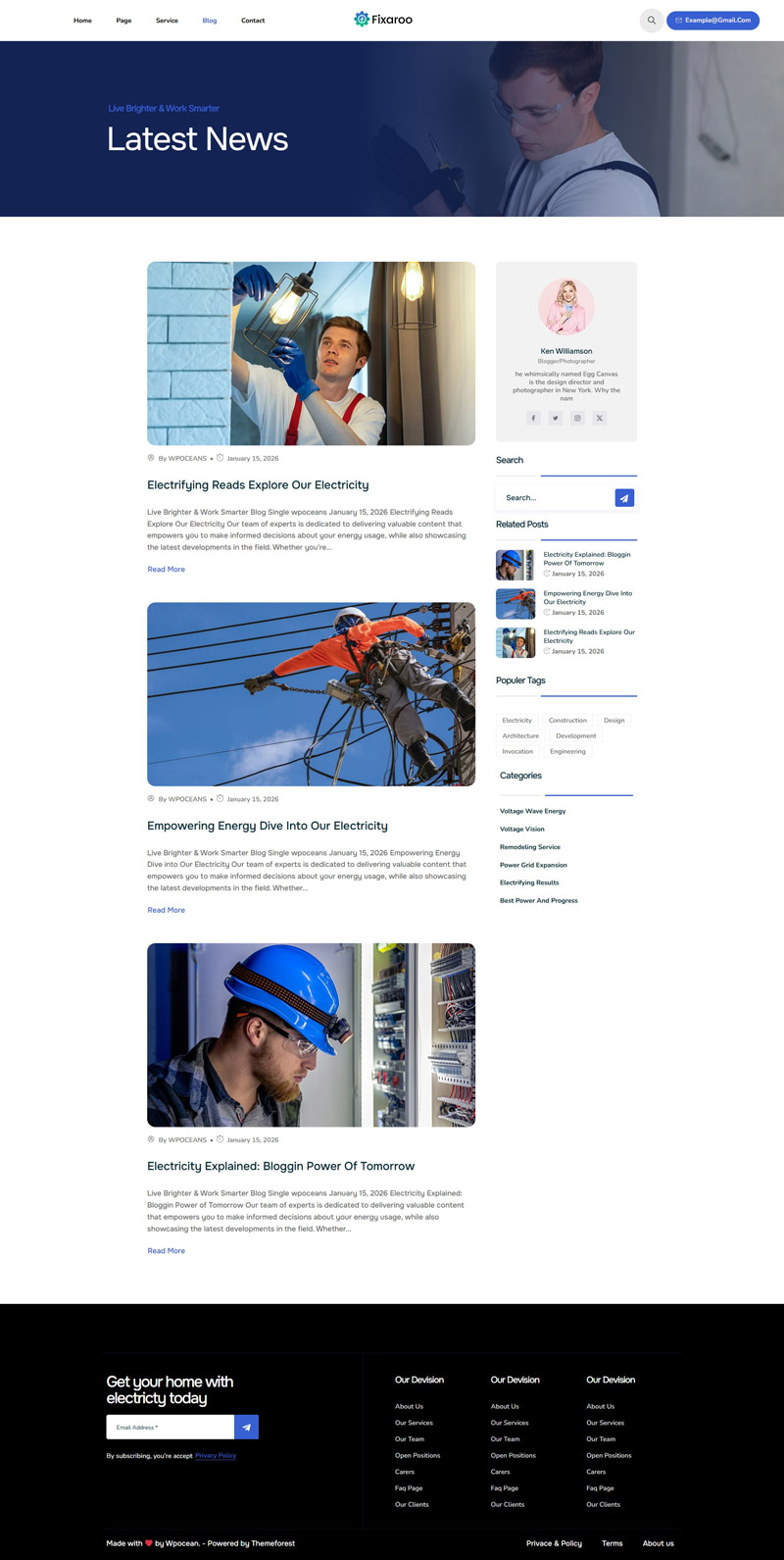Focus the sidebar Search input field
Viewport: 784px width, 1560px height.
click(556, 498)
